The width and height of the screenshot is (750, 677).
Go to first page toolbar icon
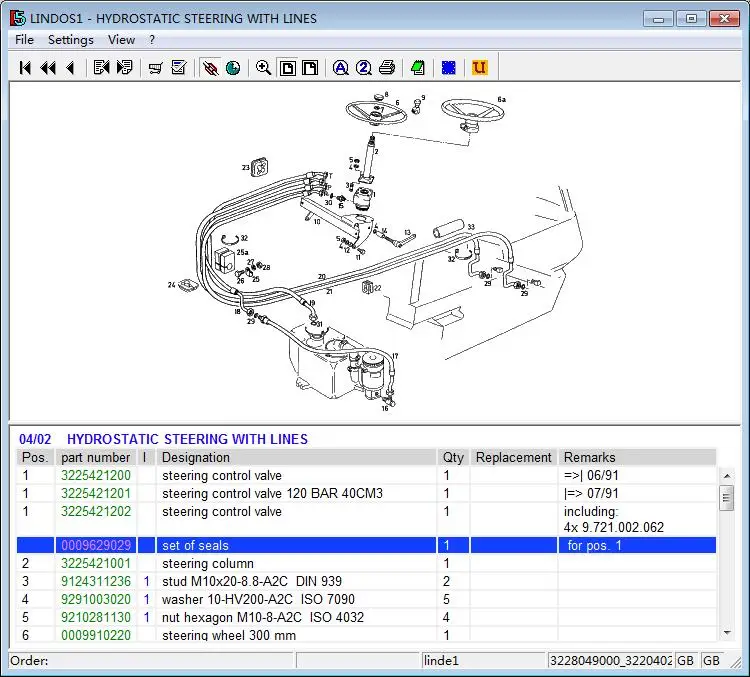point(25,68)
